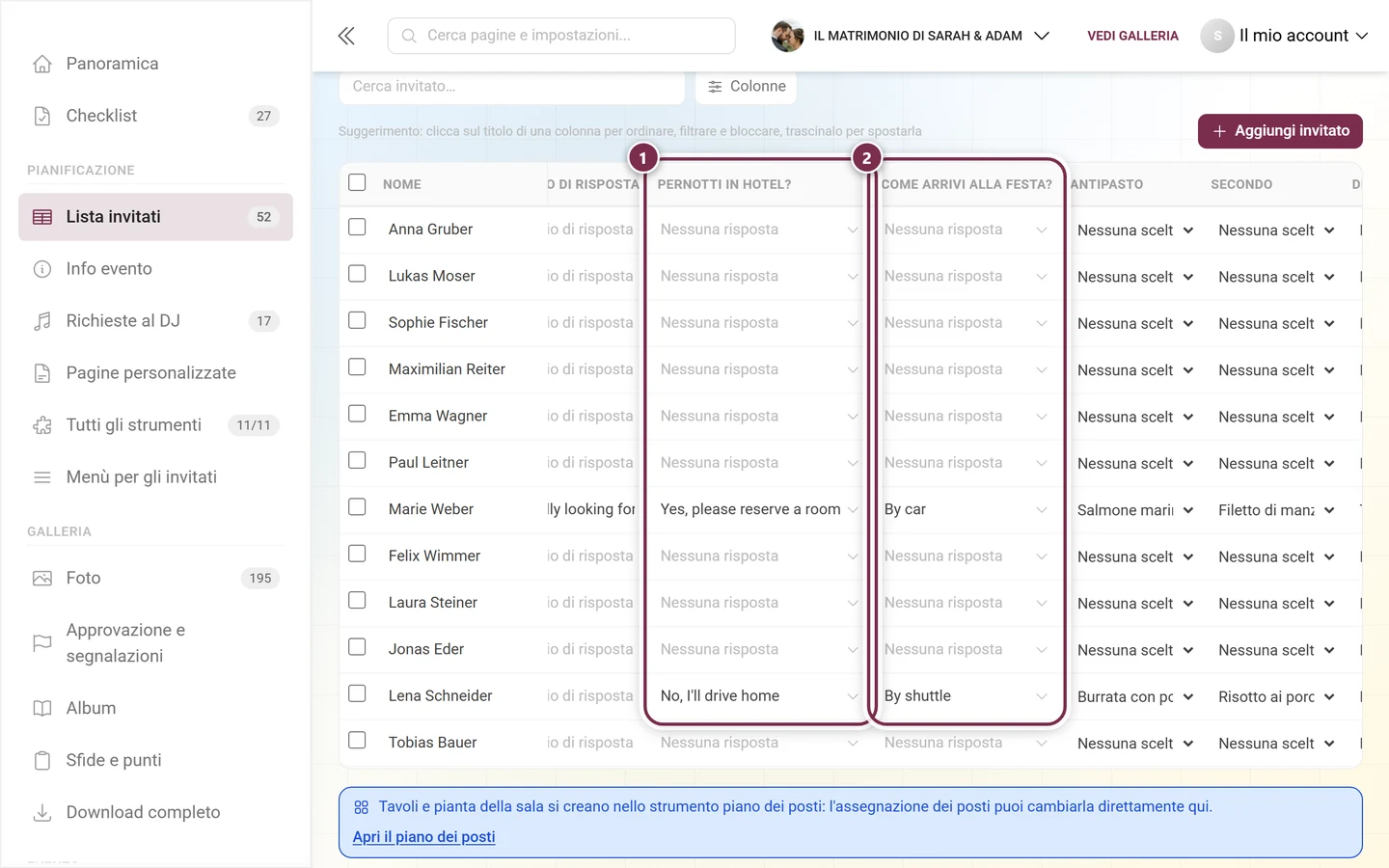The image size is (1389, 868).
Task: Open the Colonne column settings button
Action: pyautogui.click(x=747, y=87)
